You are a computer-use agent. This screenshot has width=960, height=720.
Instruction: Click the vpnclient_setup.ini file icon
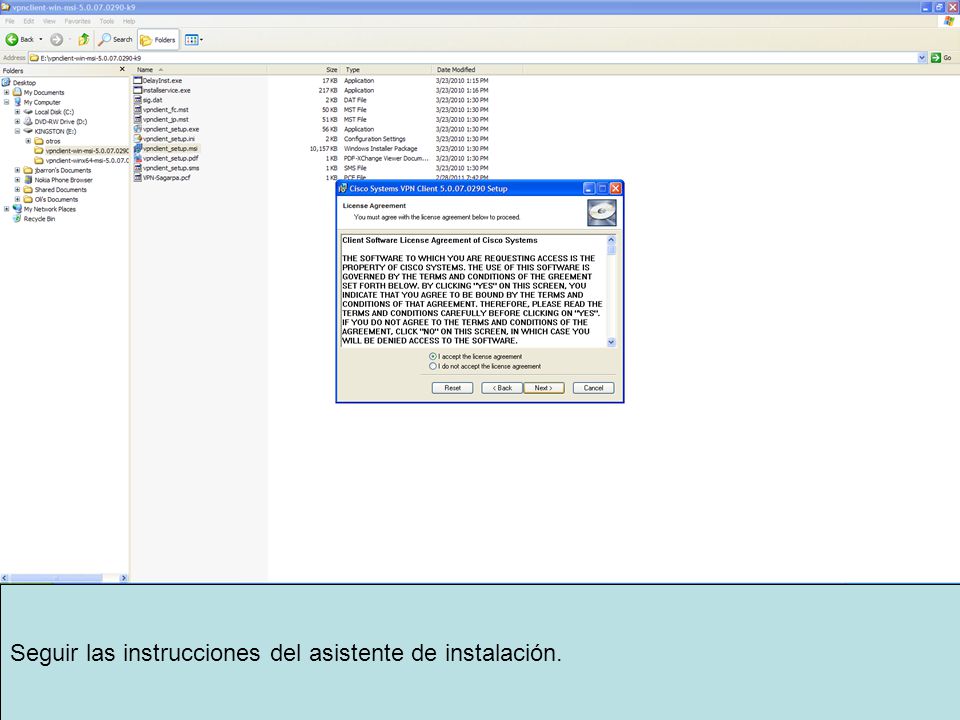coord(138,139)
